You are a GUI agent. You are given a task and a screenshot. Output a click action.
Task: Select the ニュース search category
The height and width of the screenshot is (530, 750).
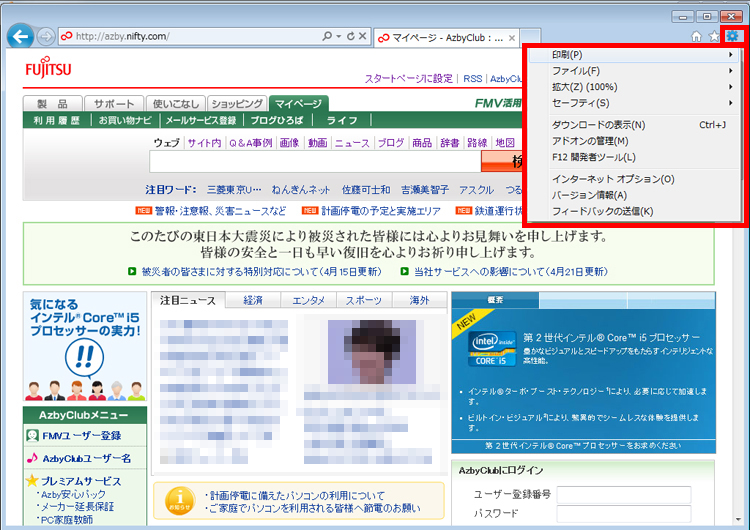tap(352, 143)
